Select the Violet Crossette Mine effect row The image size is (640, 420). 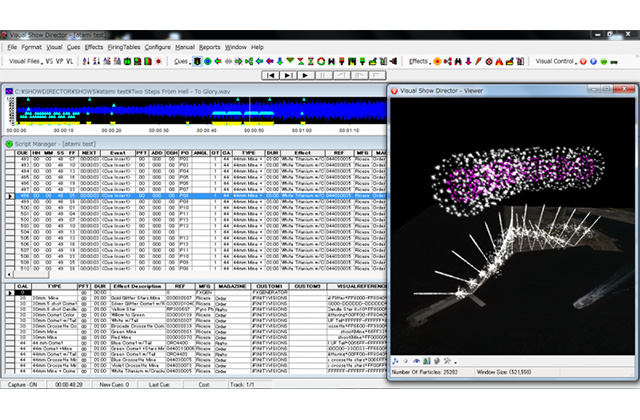click(x=196, y=366)
